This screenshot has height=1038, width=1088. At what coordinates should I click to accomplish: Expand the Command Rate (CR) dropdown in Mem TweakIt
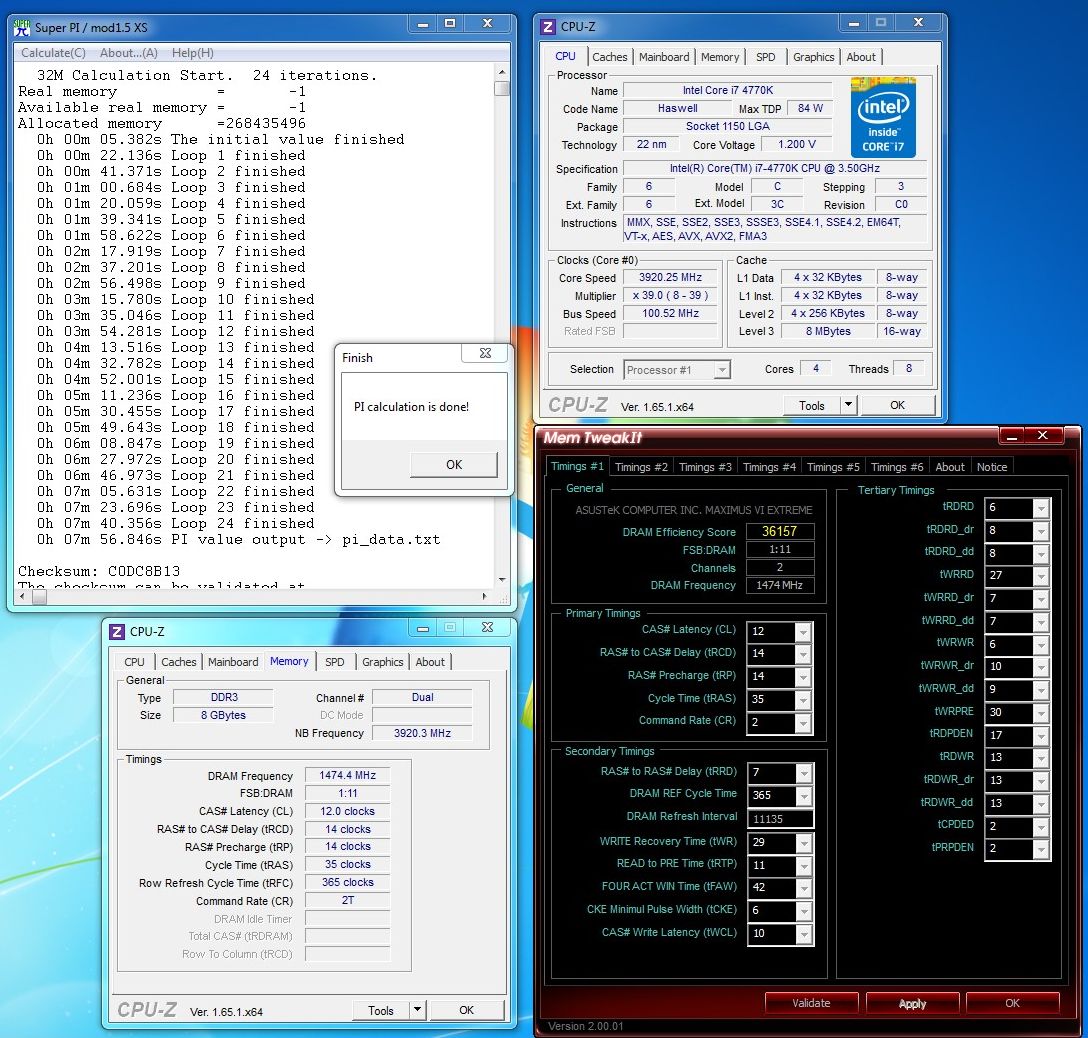[x=802, y=723]
